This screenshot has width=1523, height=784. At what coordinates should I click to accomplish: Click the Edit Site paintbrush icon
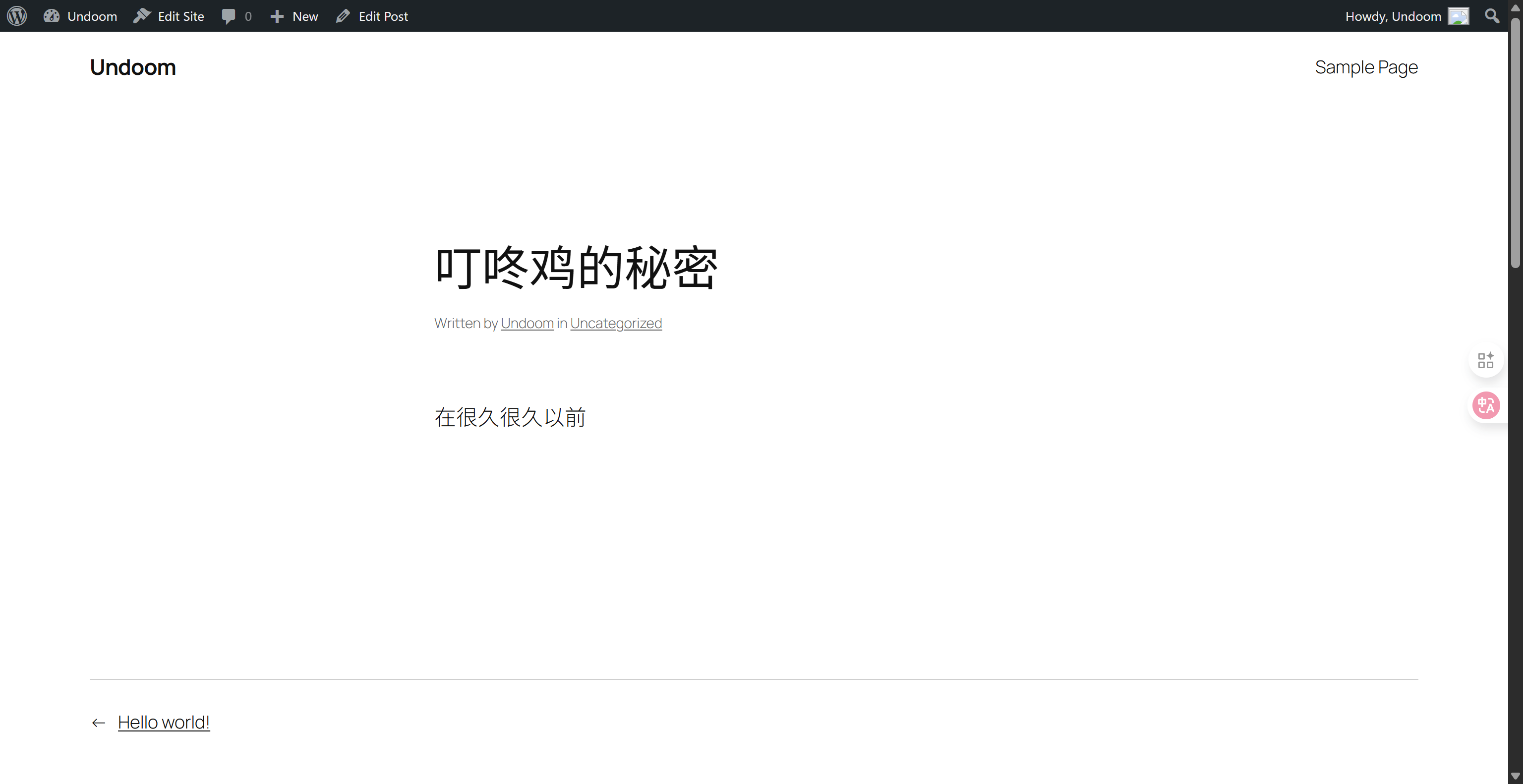coord(142,16)
